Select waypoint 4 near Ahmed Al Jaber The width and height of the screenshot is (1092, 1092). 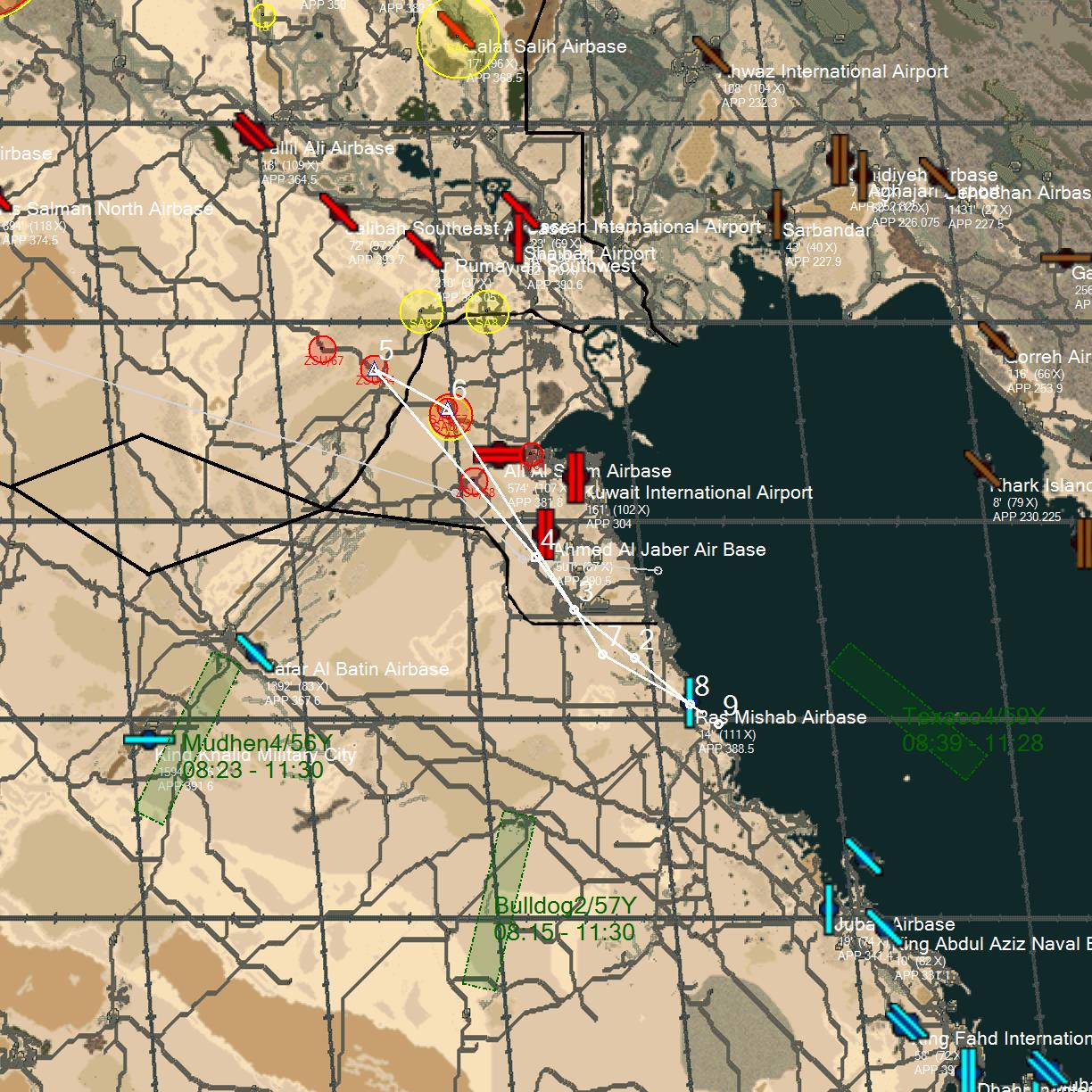[536, 557]
